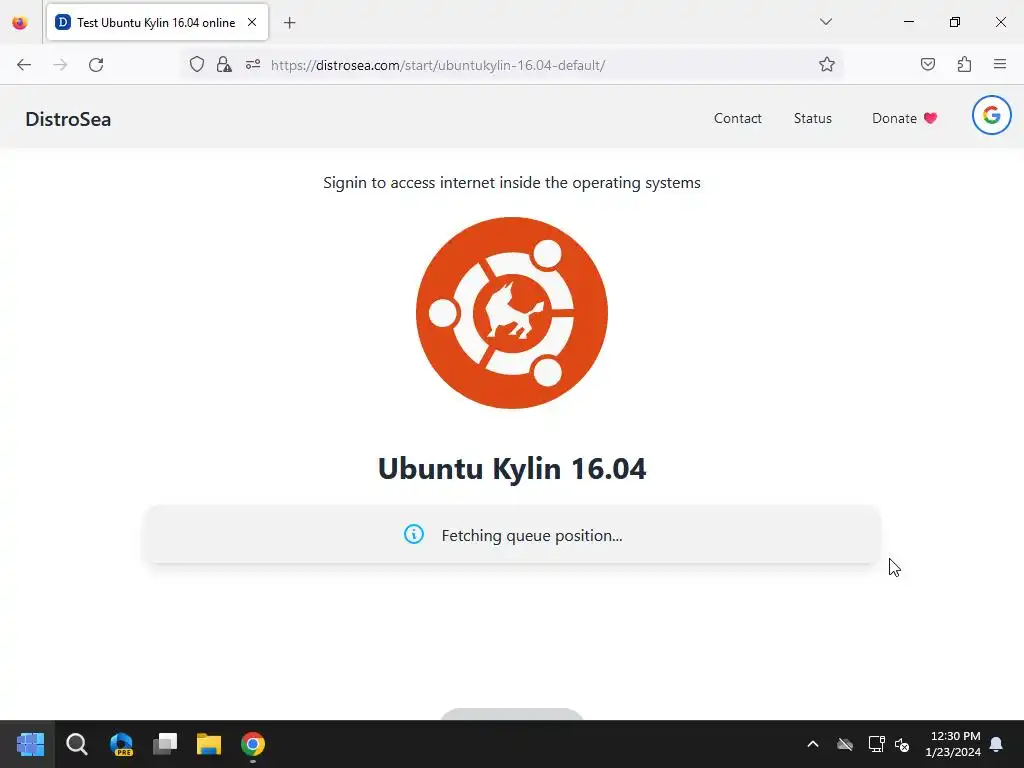Open the Status page

pyautogui.click(x=812, y=118)
